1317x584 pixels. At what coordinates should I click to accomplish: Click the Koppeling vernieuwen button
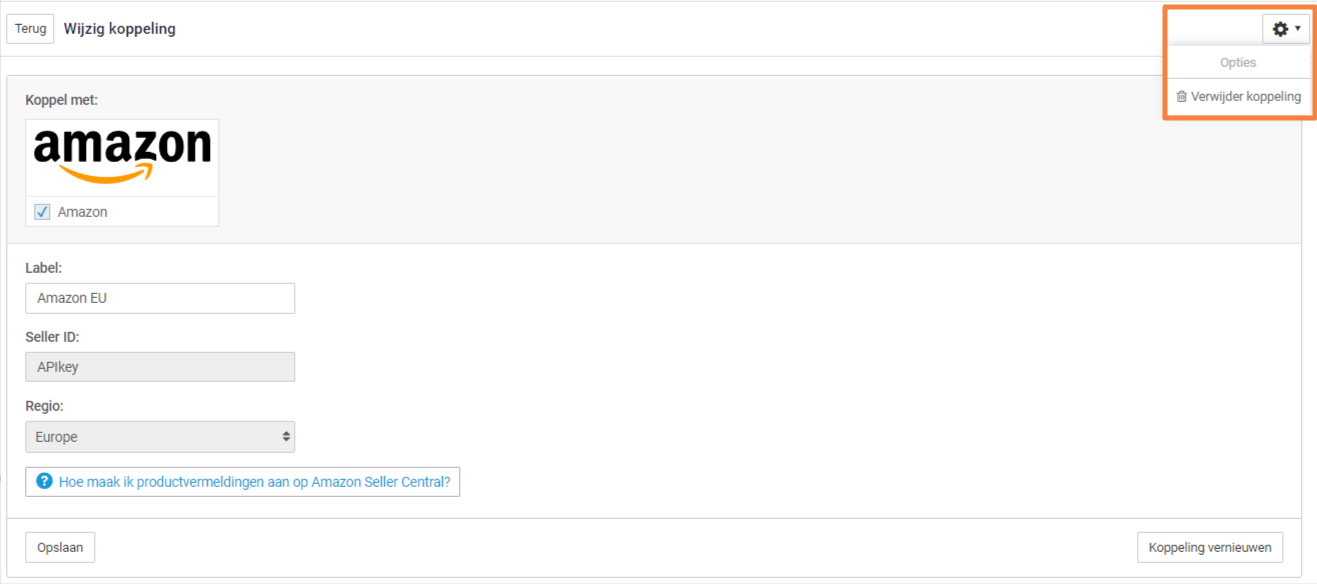point(1210,547)
